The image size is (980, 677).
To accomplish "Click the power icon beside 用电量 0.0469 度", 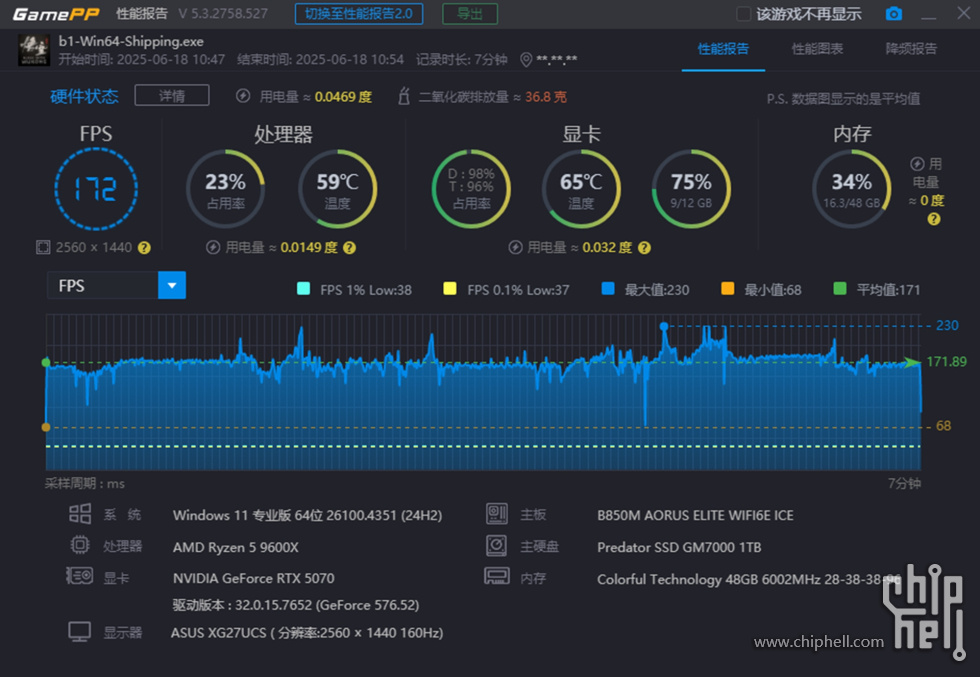I will coord(243,96).
